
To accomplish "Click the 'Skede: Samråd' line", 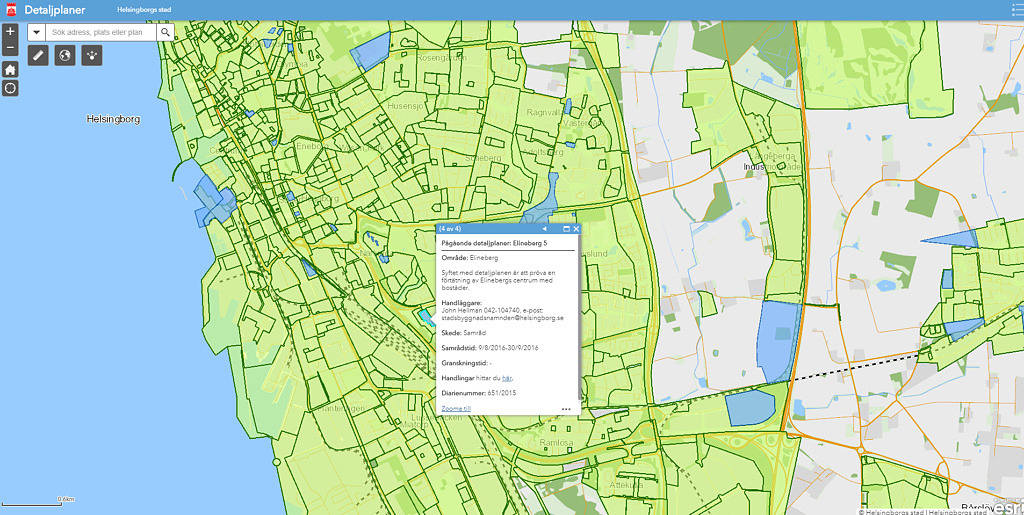I will point(464,333).
